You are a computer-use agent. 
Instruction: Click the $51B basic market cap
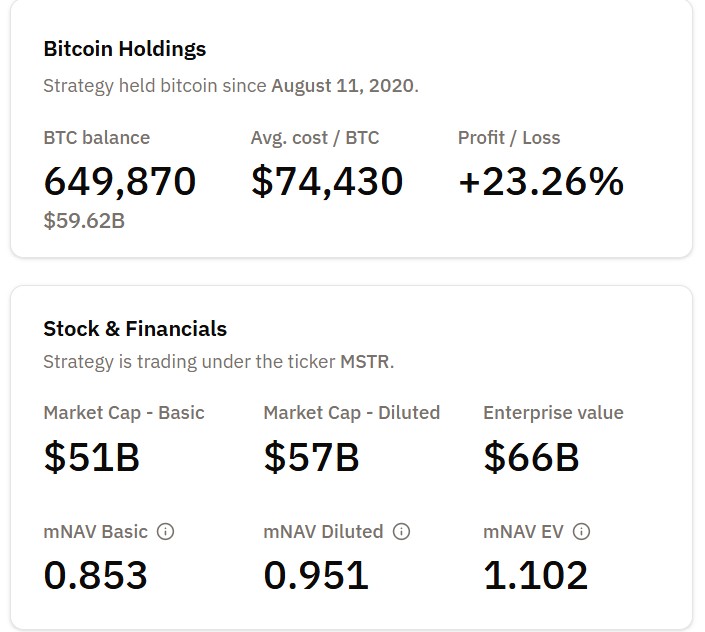(x=91, y=456)
